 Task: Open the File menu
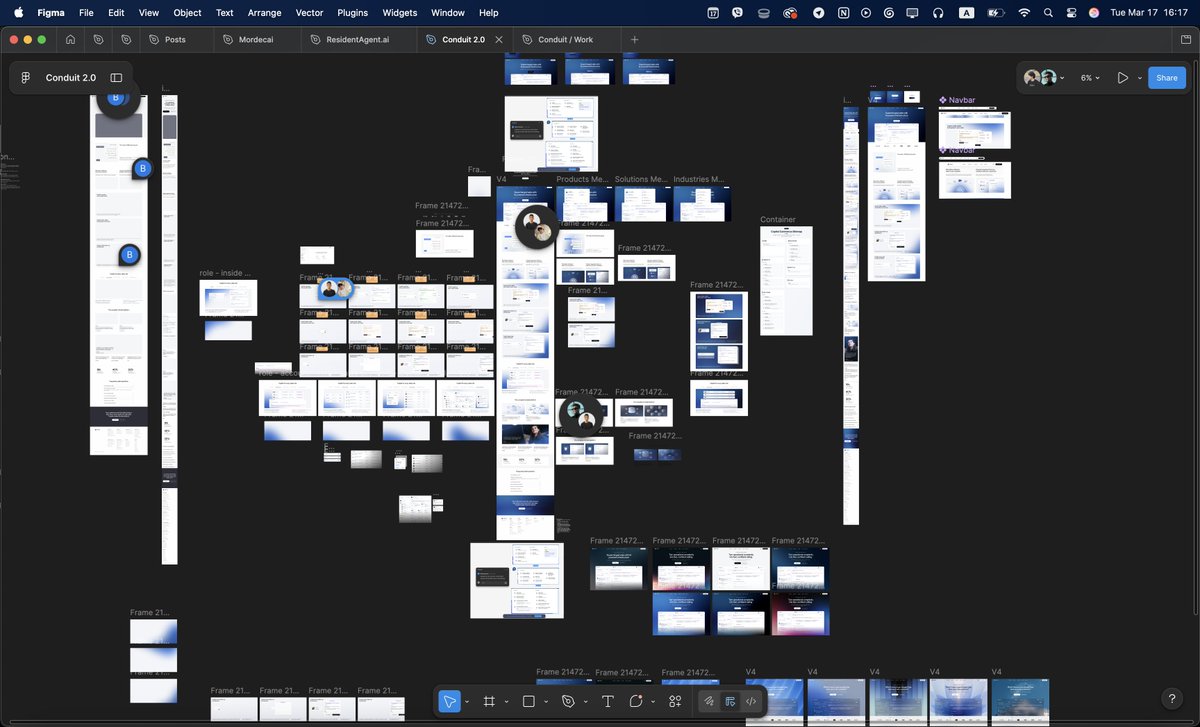coord(86,13)
